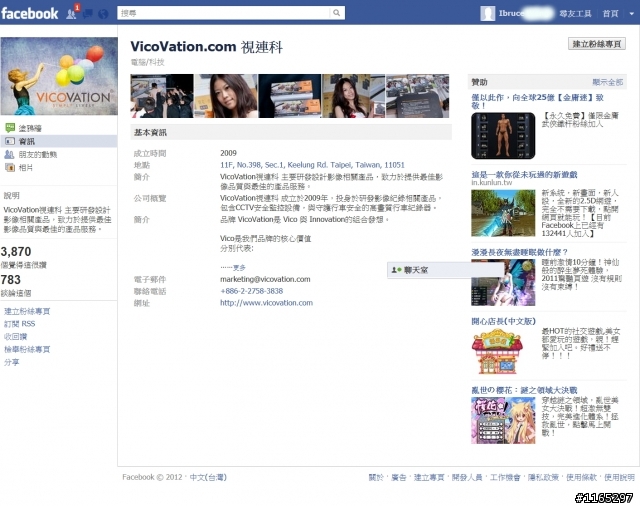Viewport: 640px width, 506px height.
Task: Click the 3,870 likes count
Action: (x=16, y=251)
